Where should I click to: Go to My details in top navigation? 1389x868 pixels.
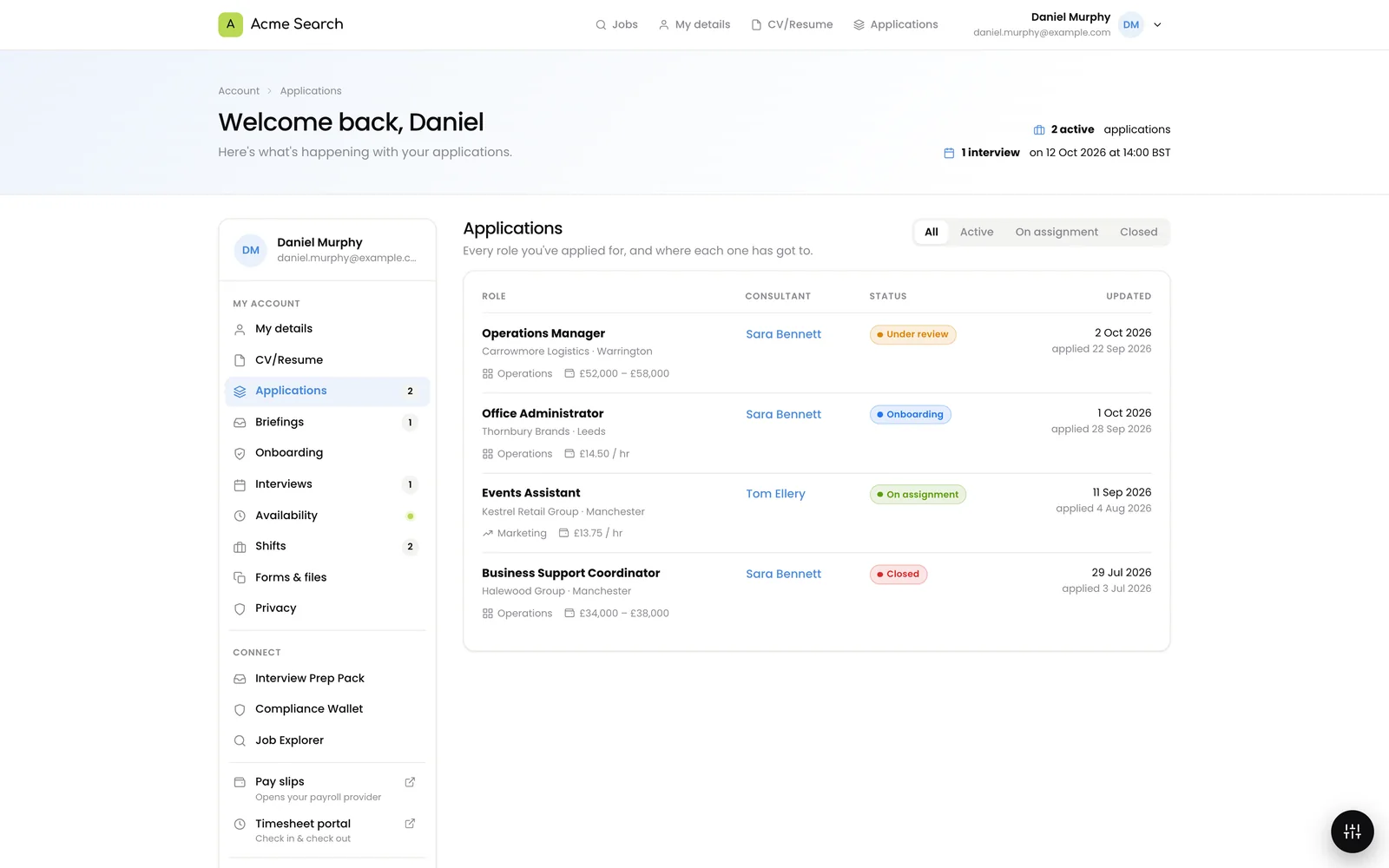point(694,24)
